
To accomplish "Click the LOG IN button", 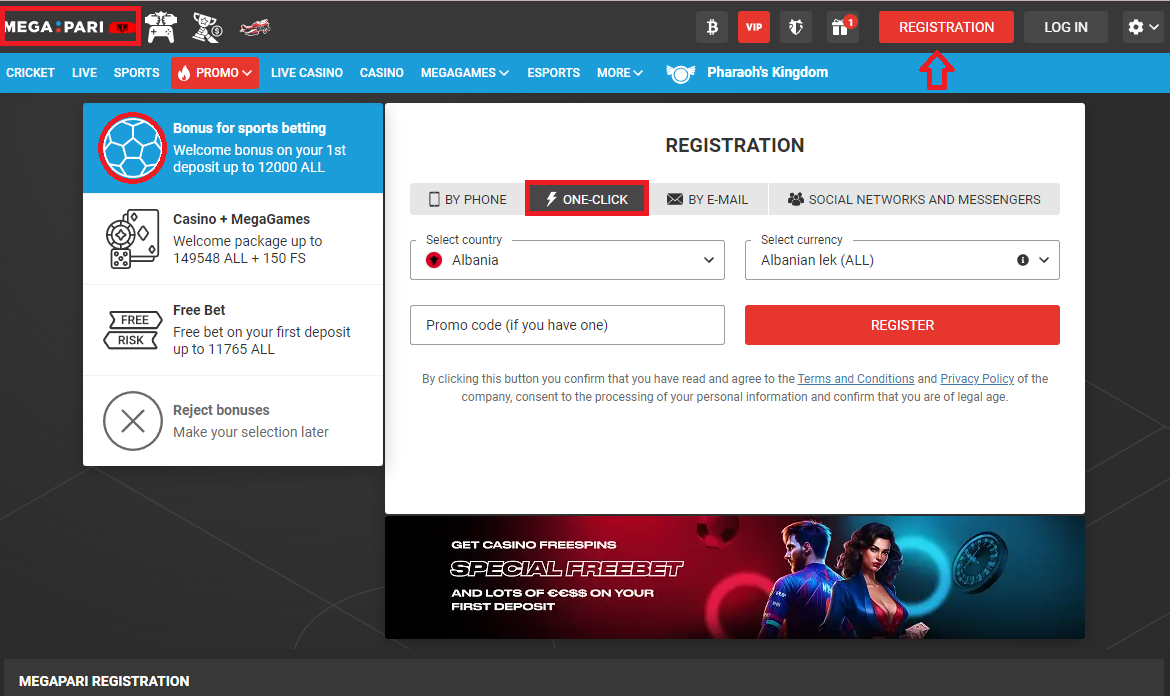I will pos(1066,28).
